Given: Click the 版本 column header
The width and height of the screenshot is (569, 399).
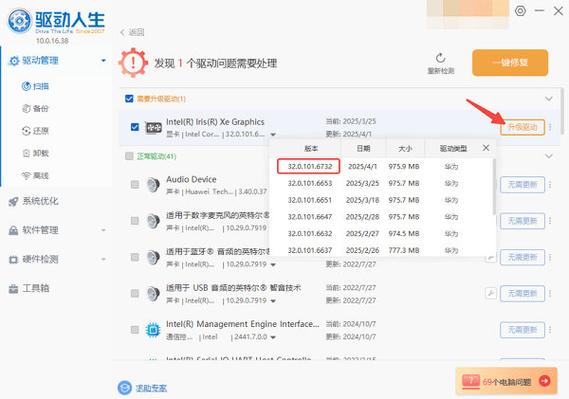Looking at the screenshot, I should 311,148.
